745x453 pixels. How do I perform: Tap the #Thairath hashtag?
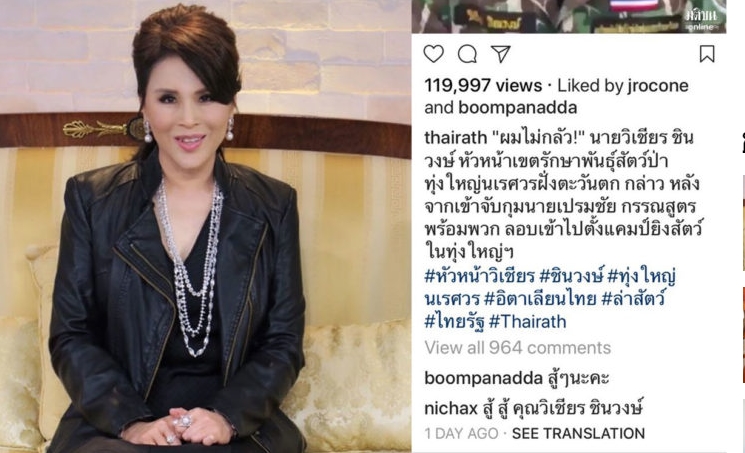point(527,322)
